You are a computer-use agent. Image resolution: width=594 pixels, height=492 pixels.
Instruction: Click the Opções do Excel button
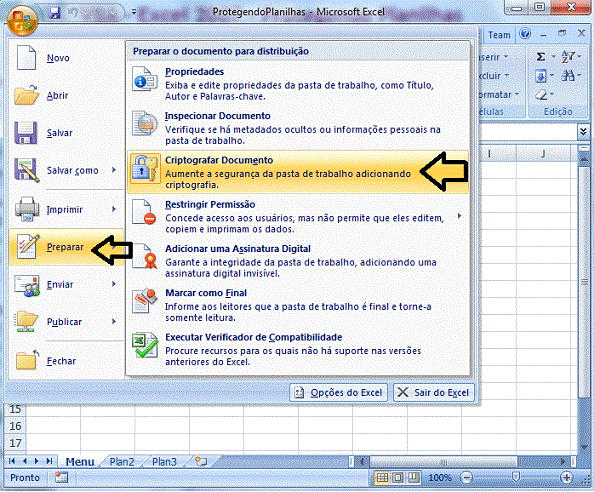point(339,392)
